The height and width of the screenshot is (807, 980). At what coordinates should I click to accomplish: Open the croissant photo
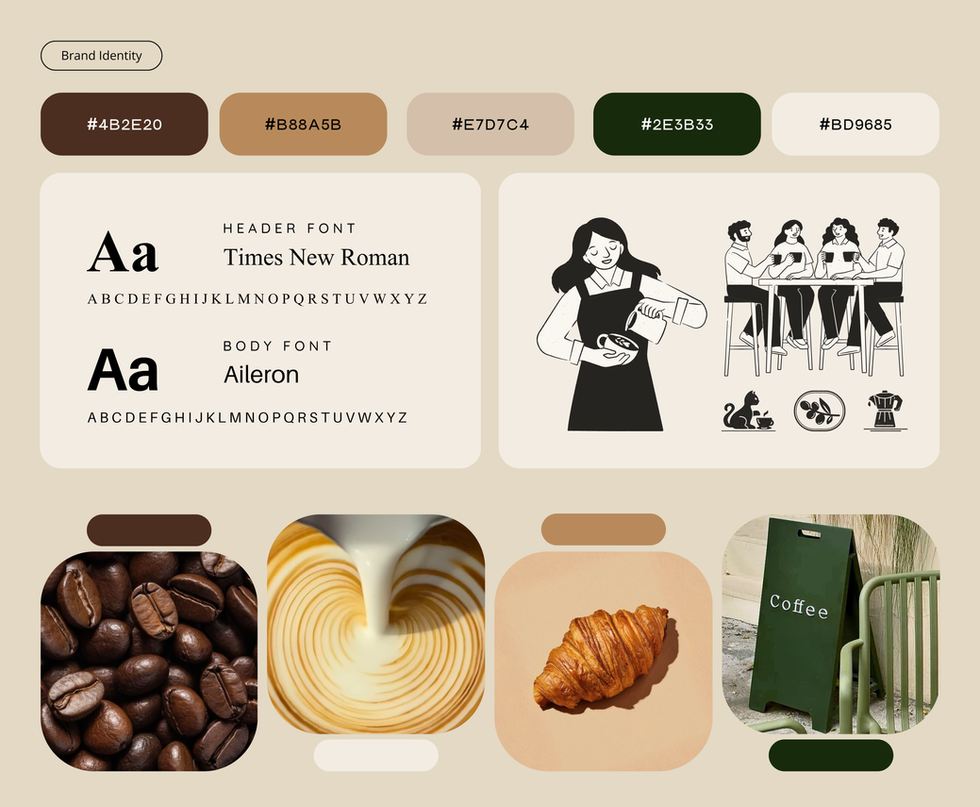click(x=603, y=661)
